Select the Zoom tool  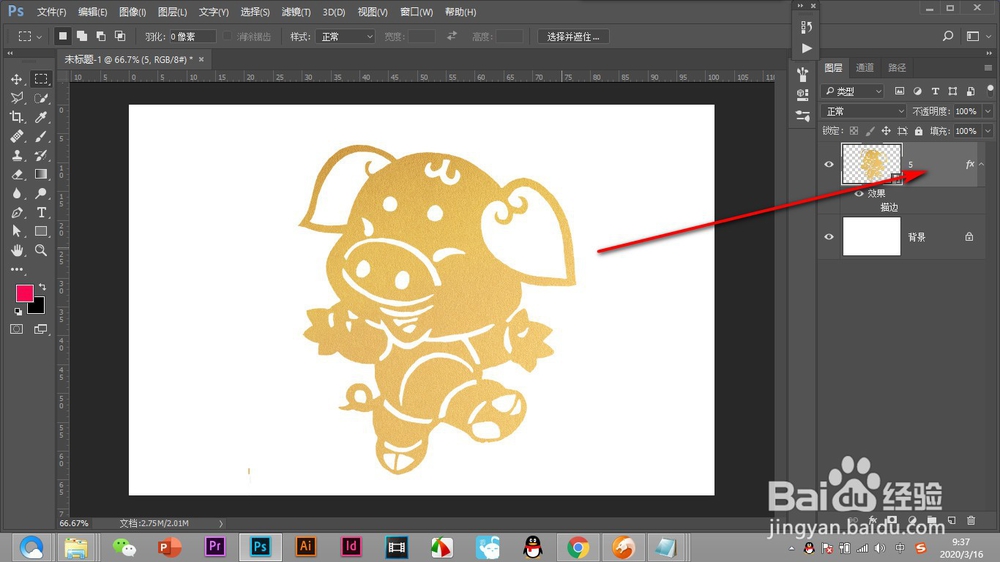tap(41, 250)
